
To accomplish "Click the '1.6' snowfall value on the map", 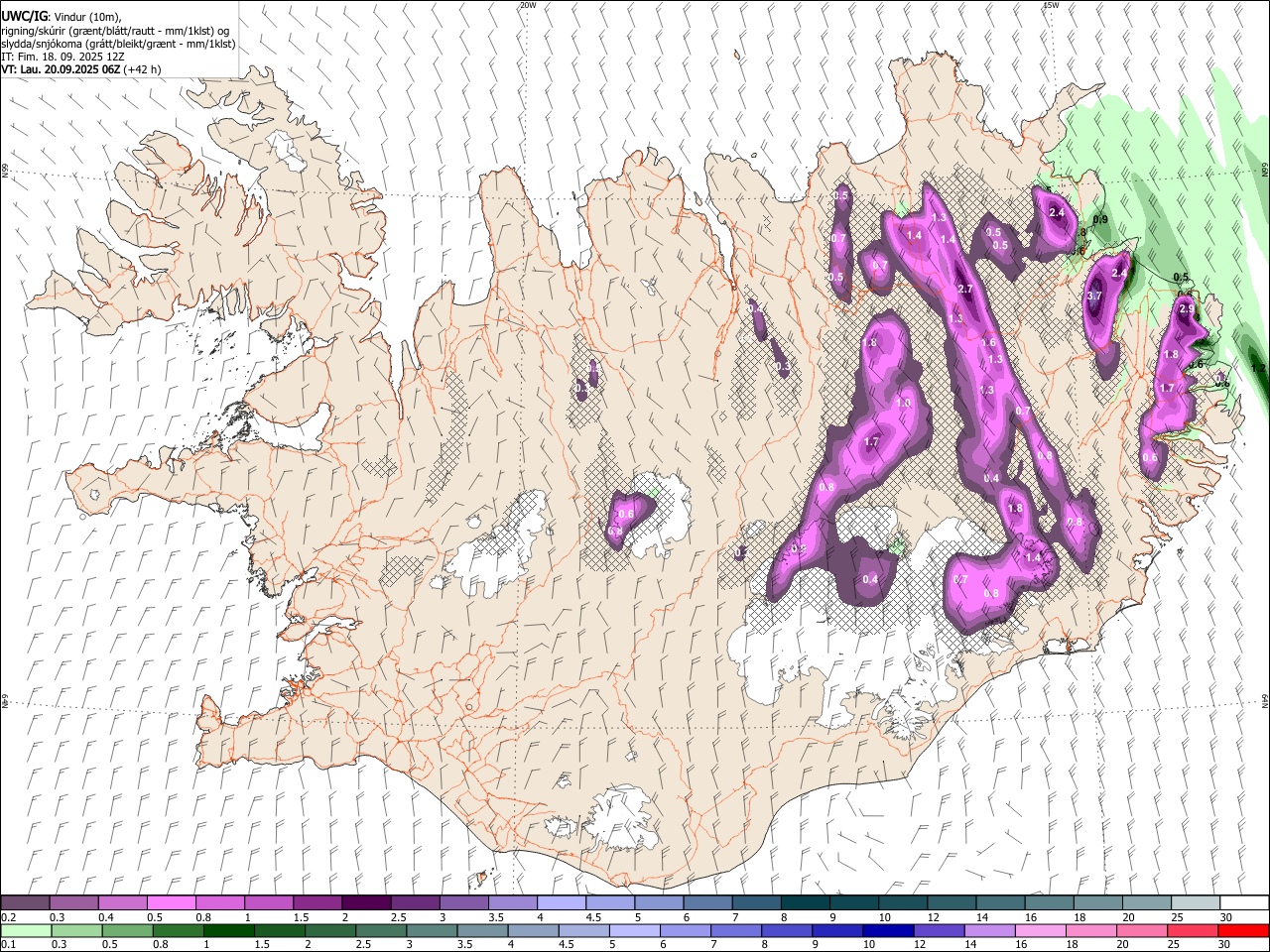I will (988, 342).
